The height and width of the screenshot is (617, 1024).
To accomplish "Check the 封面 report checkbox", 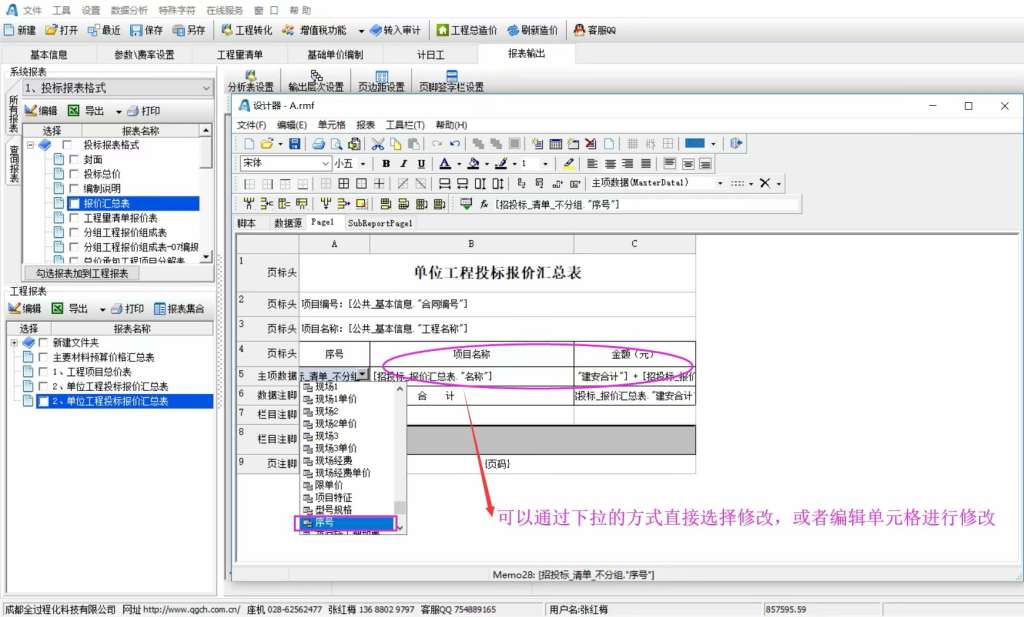I will pos(74,159).
